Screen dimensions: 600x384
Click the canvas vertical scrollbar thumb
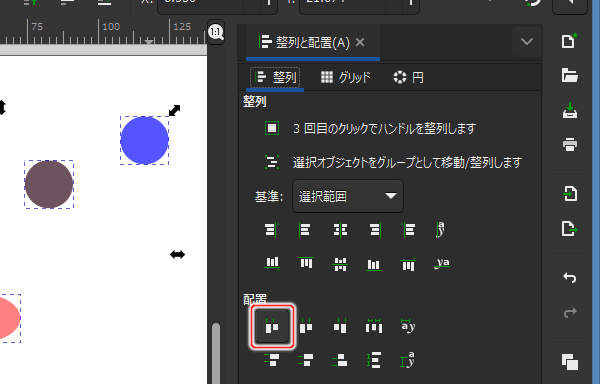[x=216, y=353]
